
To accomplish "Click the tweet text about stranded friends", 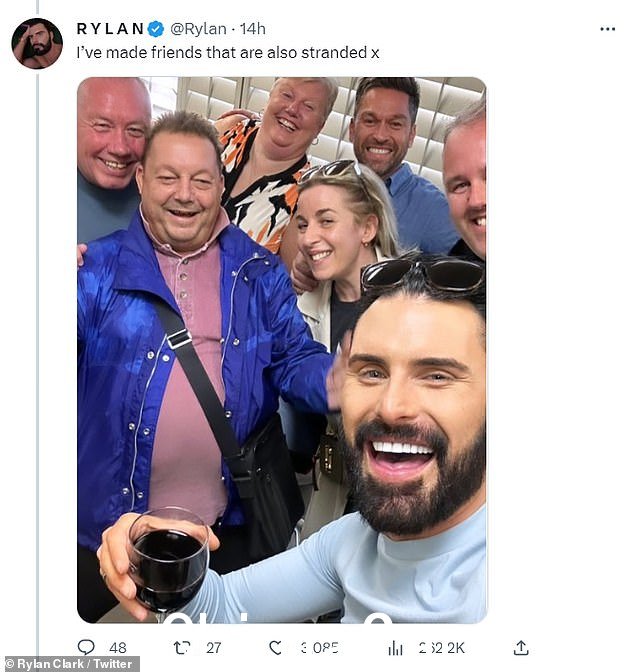I will (x=228, y=52).
